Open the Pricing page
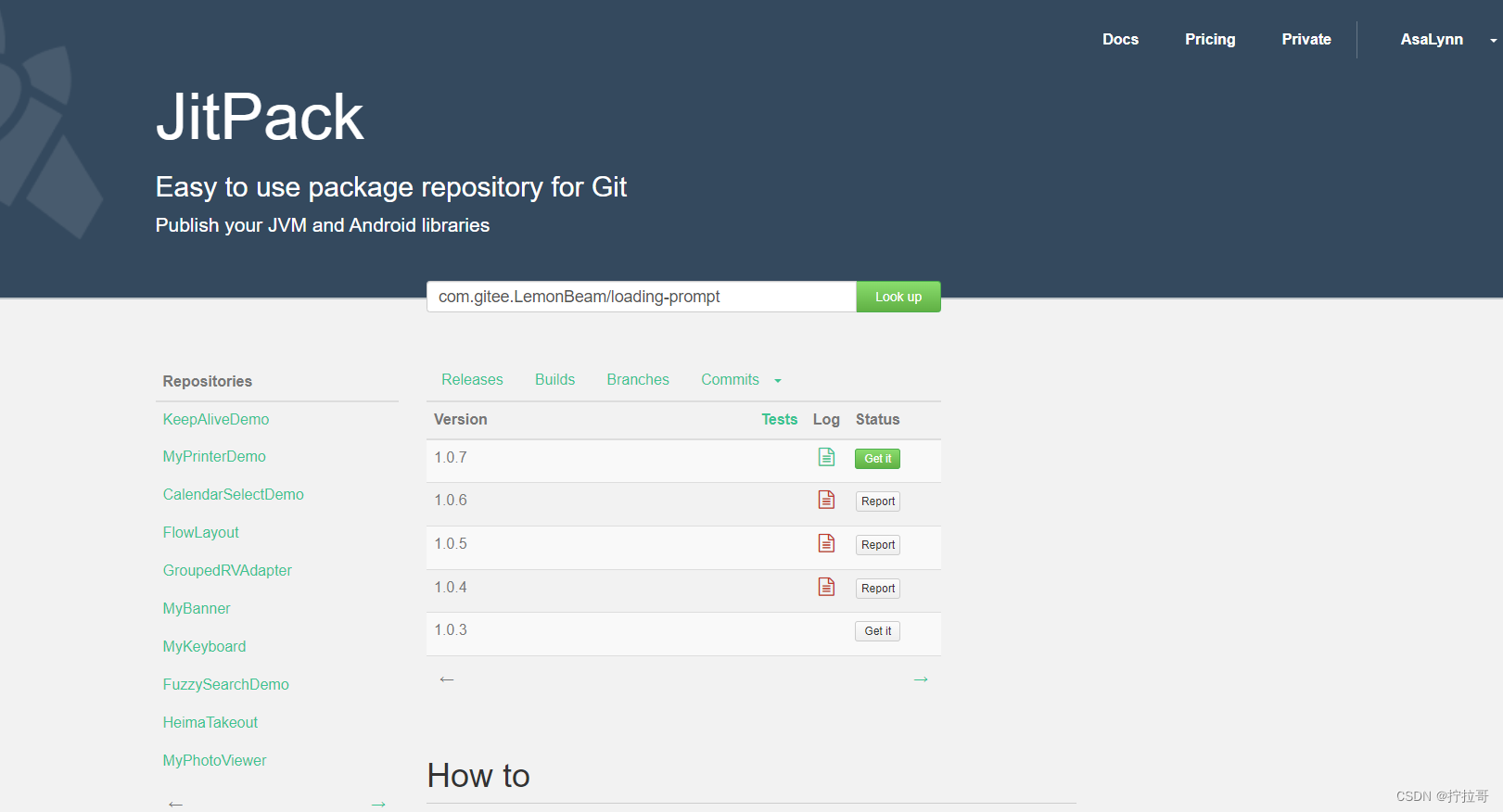 tap(1210, 39)
